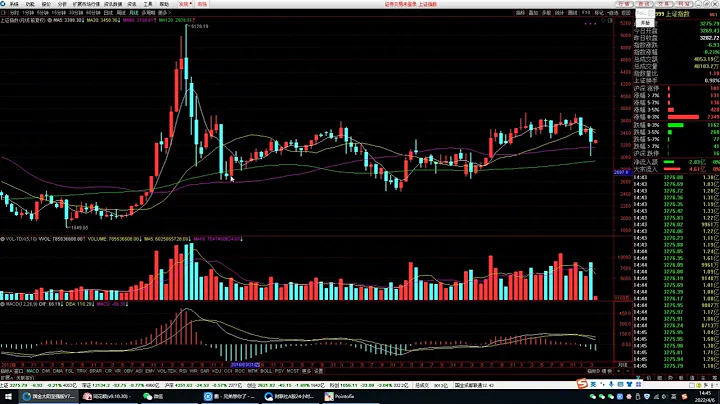
Task: Click the blue 2697.9 price axis marker
Action: coord(621,172)
